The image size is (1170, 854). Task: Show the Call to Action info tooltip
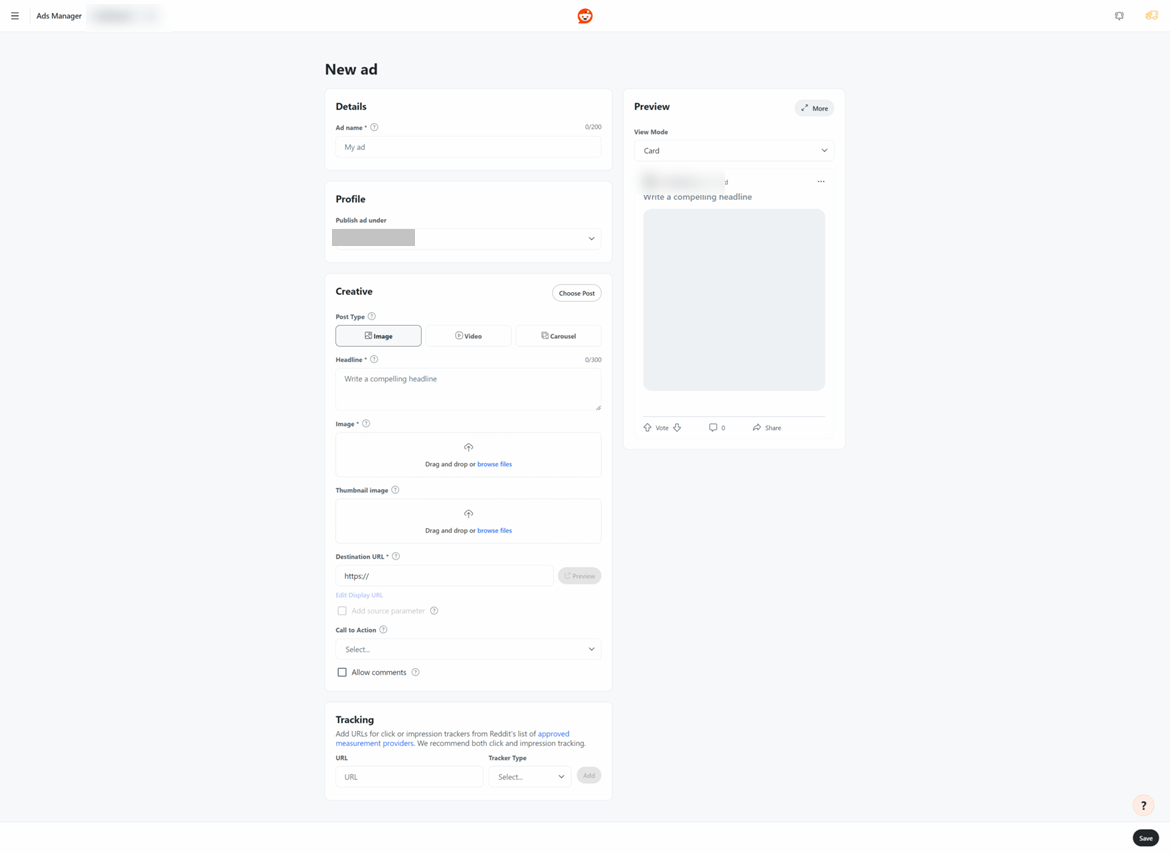(384, 629)
